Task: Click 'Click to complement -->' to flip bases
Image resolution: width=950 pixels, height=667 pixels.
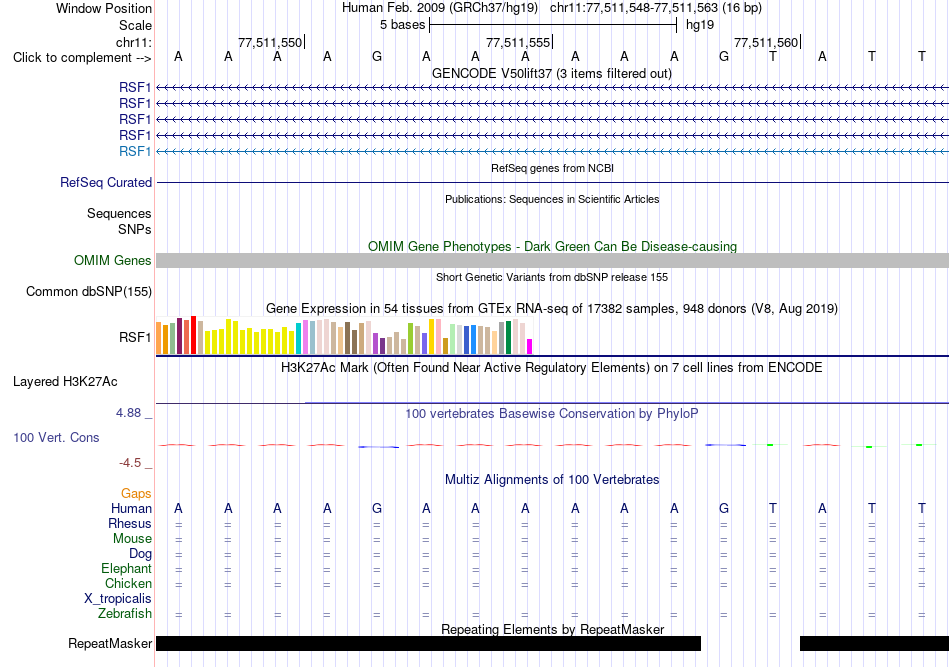Action: tap(82, 58)
